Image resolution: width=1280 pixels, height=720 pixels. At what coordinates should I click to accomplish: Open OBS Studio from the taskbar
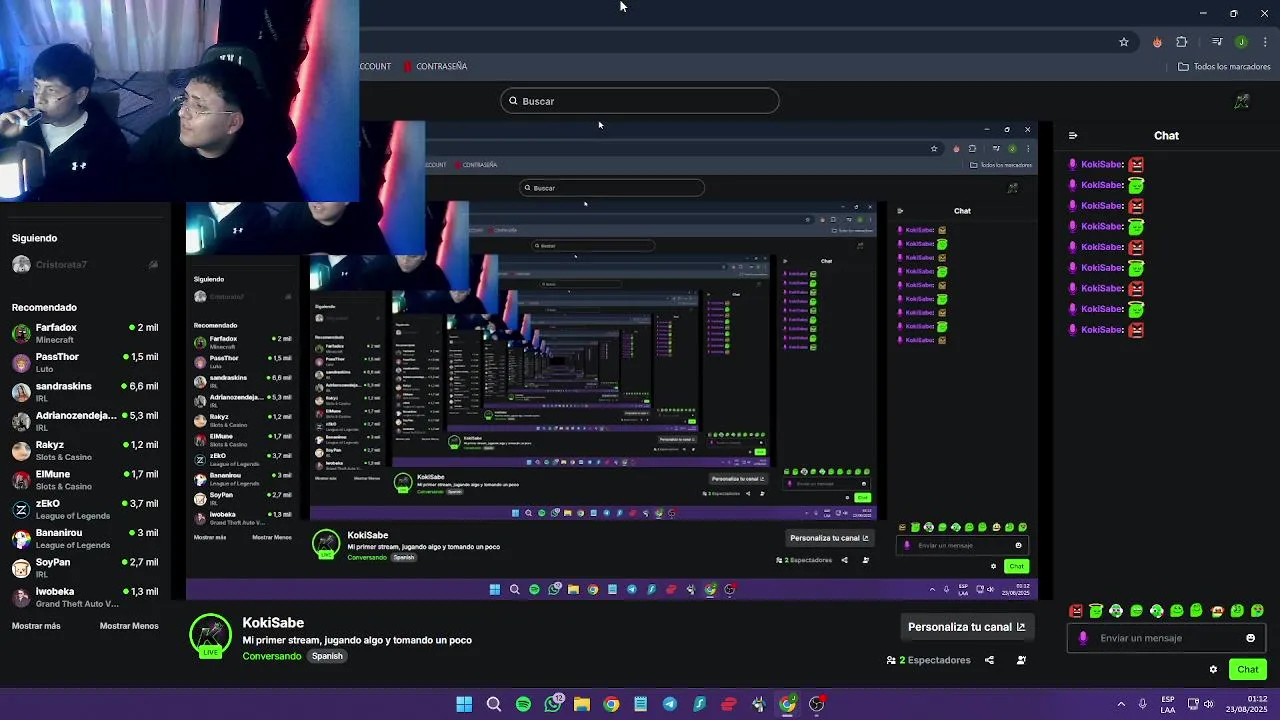point(817,704)
